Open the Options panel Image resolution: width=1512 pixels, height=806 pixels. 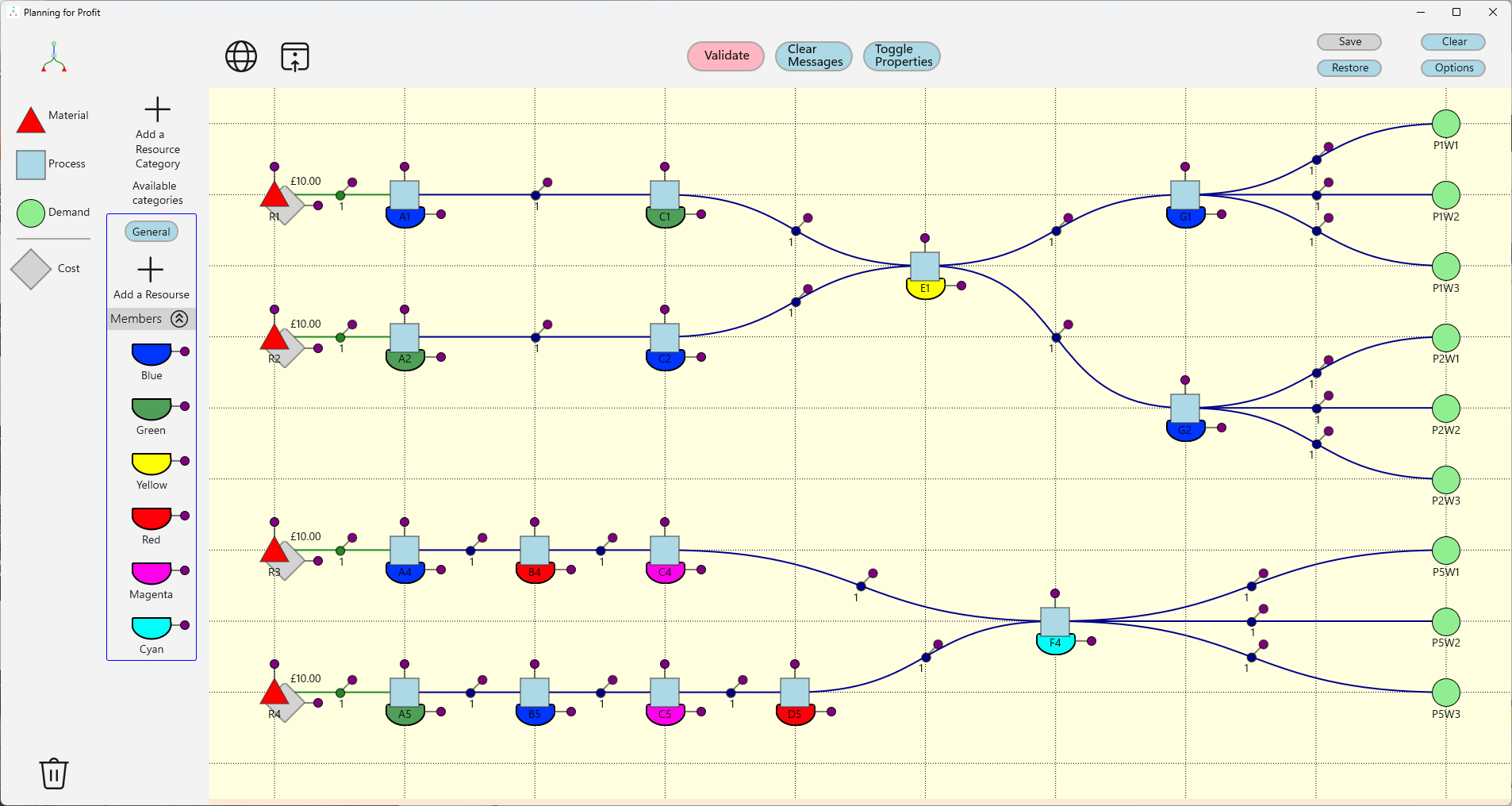click(x=1452, y=67)
